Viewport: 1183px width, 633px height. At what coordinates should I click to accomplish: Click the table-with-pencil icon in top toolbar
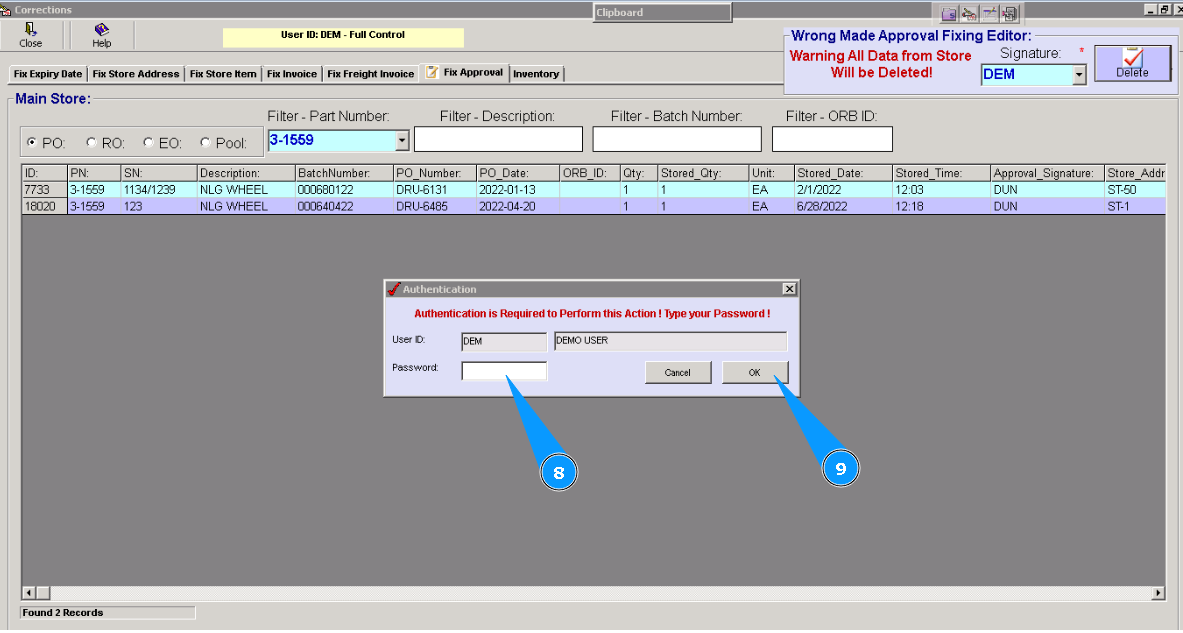pos(988,14)
